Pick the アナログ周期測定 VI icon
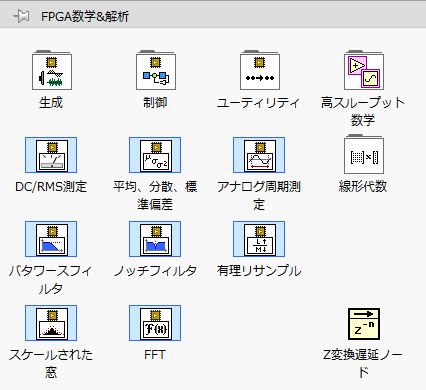The width and height of the screenshot is (426, 390). click(x=259, y=155)
